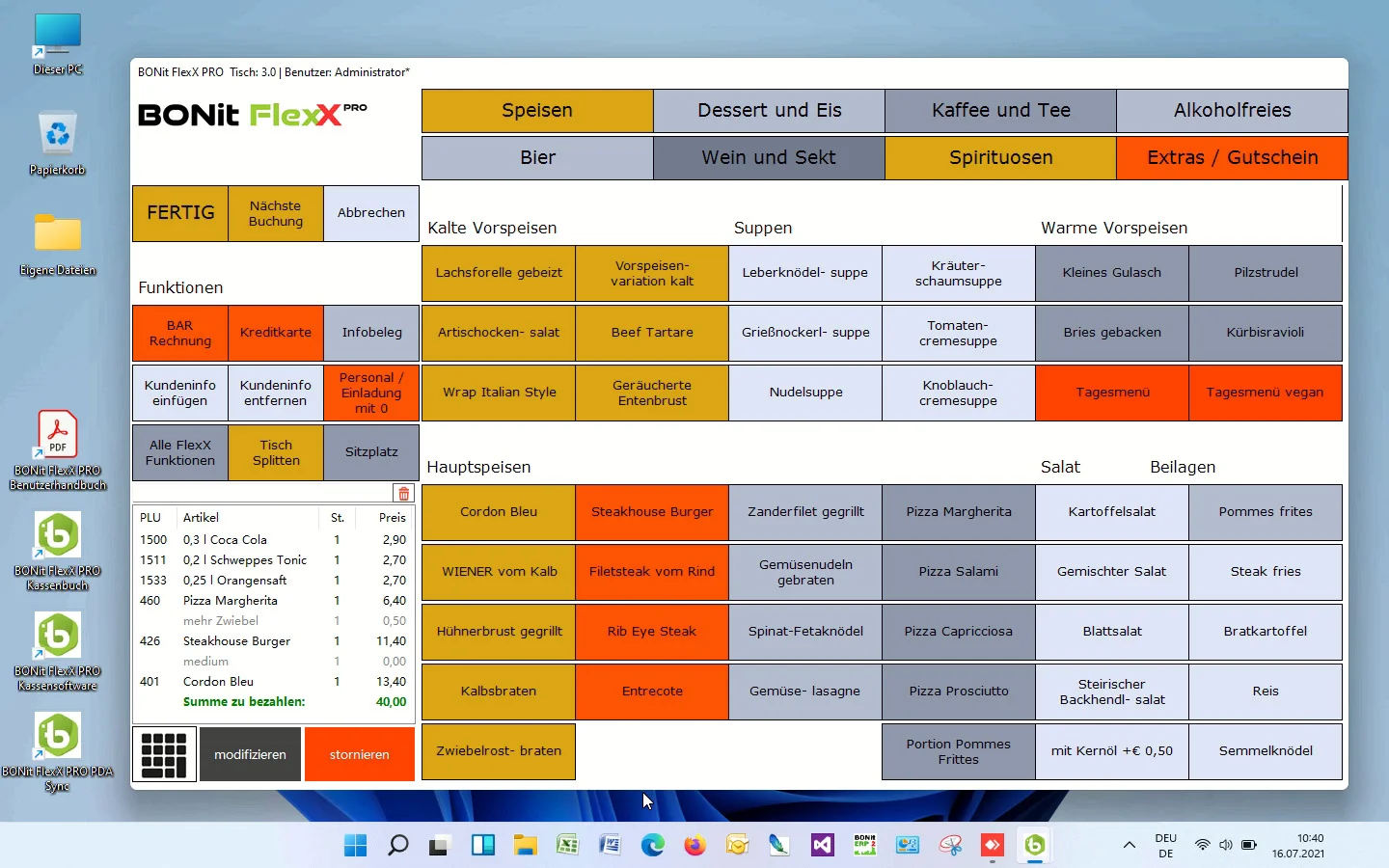
Task: Open Excel from the taskbar
Action: pos(567,846)
